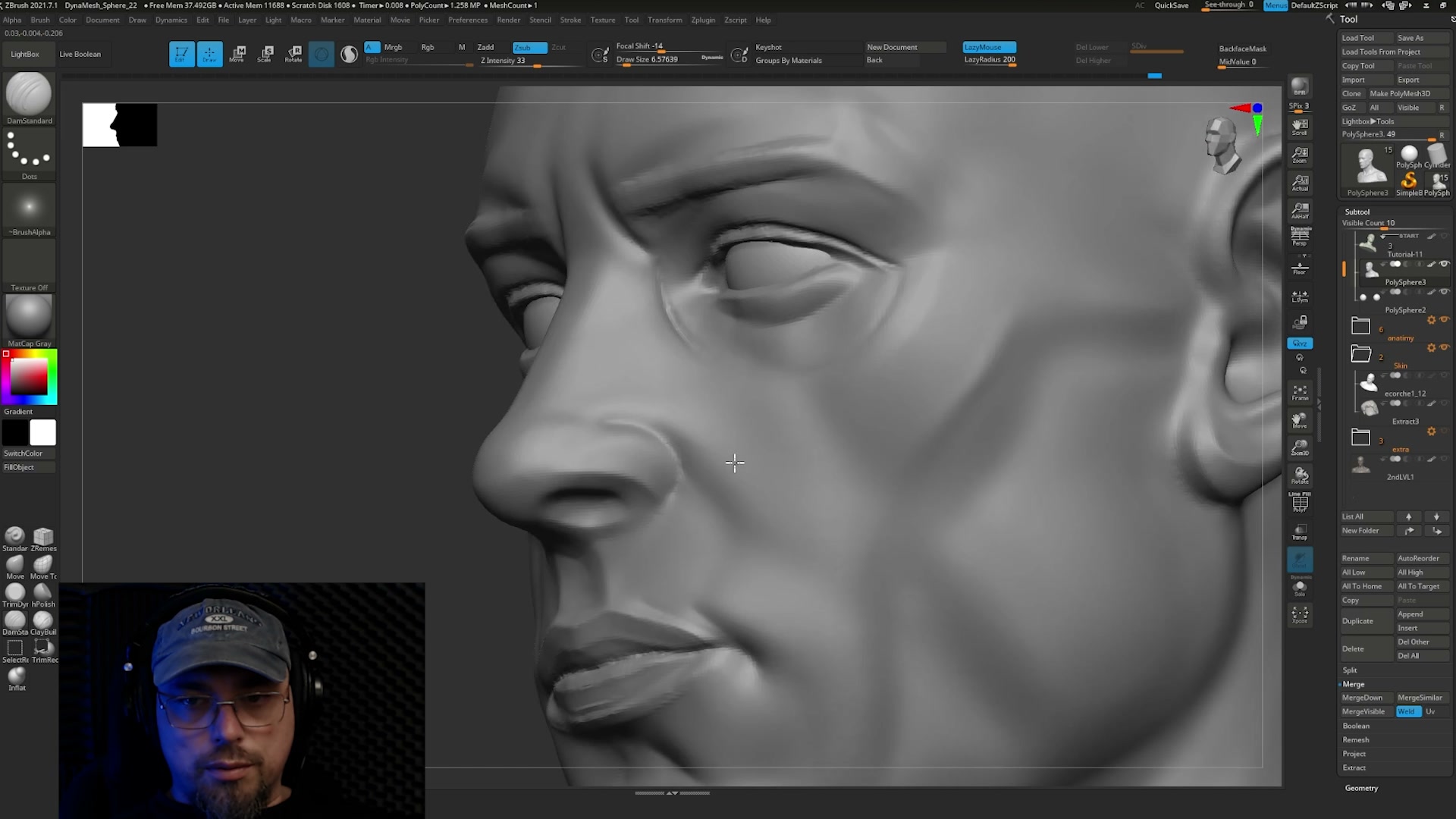Open the BrushAlpha picker

(x=29, y=210)
